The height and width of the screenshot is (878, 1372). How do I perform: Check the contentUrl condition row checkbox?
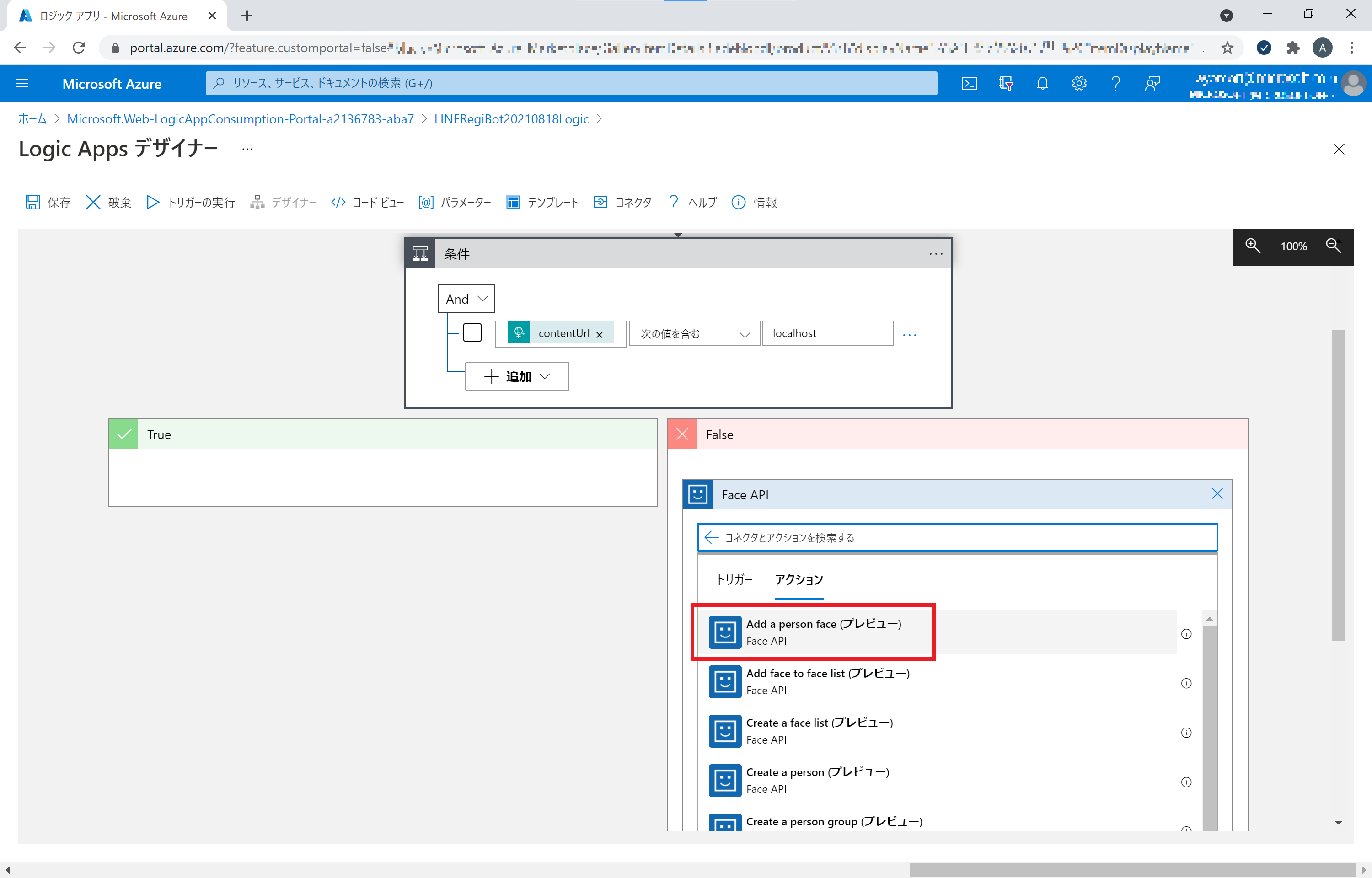tap(472, 332)
